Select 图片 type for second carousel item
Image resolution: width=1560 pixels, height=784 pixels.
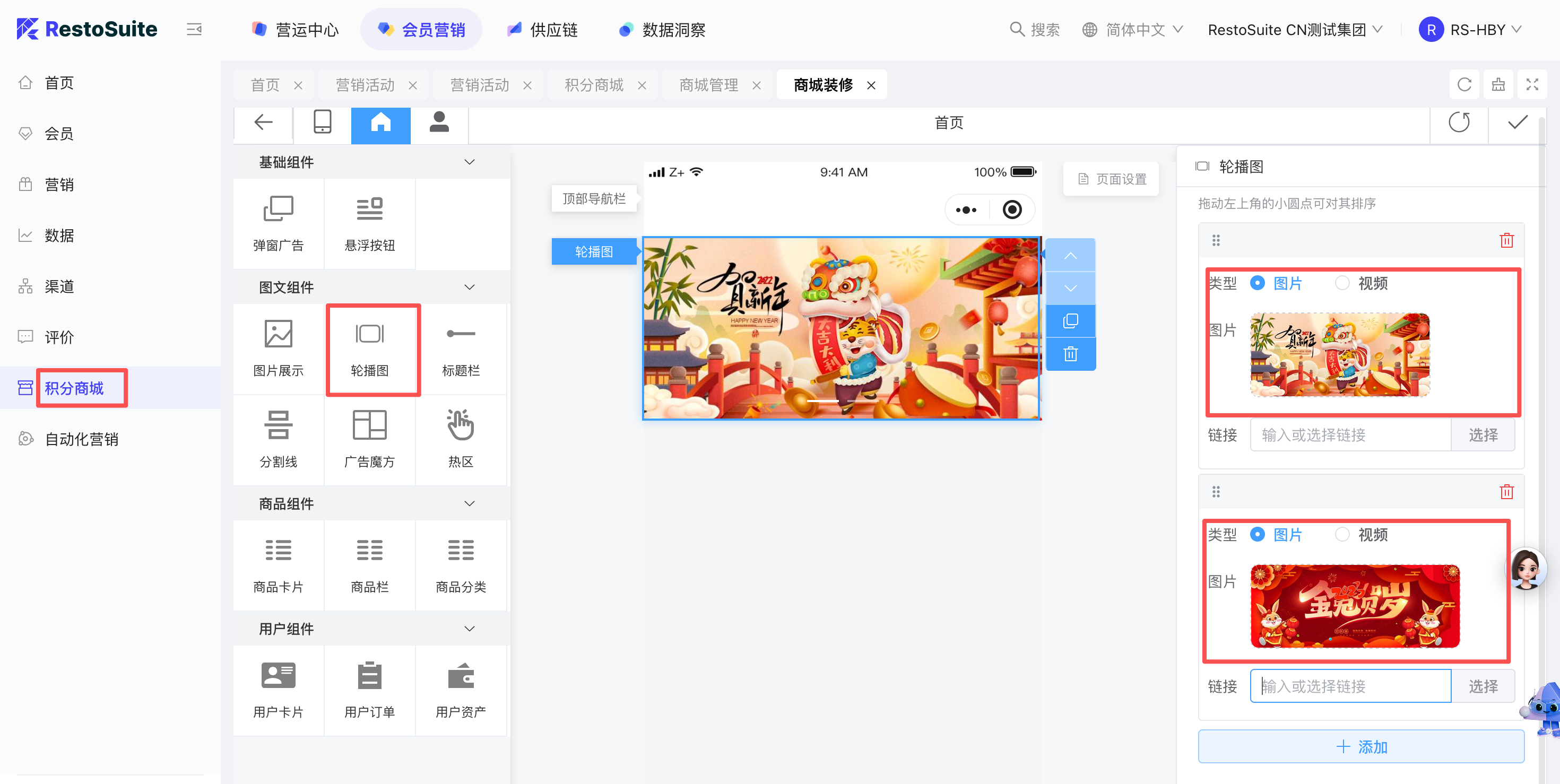click(x=1258, y=534)
